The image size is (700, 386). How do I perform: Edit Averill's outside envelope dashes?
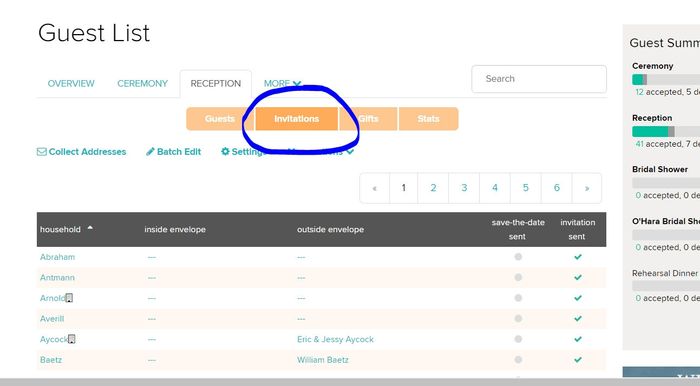click(x=301, y=319)
